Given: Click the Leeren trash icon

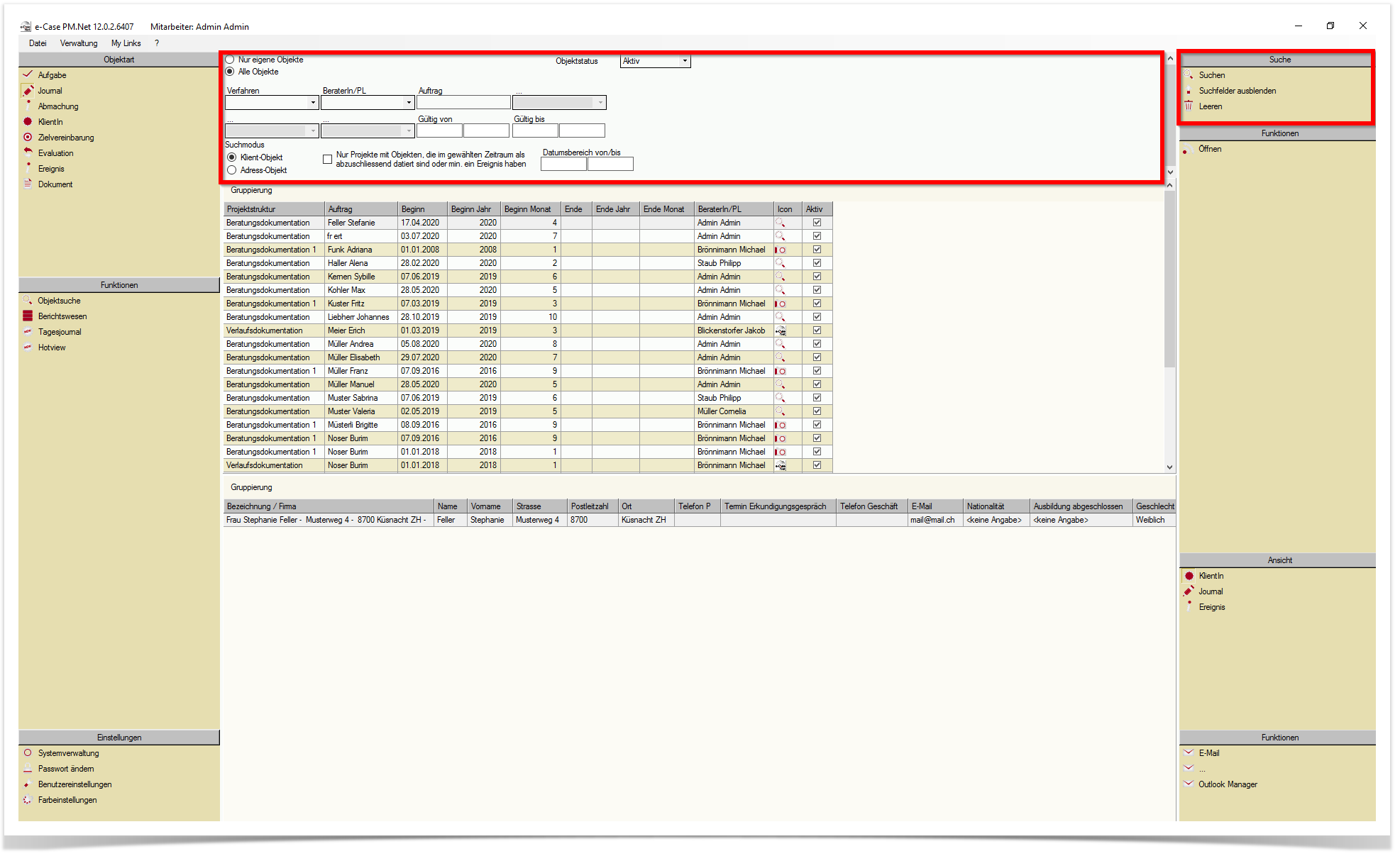Looking at the screenshot, I should [1189, 106].
